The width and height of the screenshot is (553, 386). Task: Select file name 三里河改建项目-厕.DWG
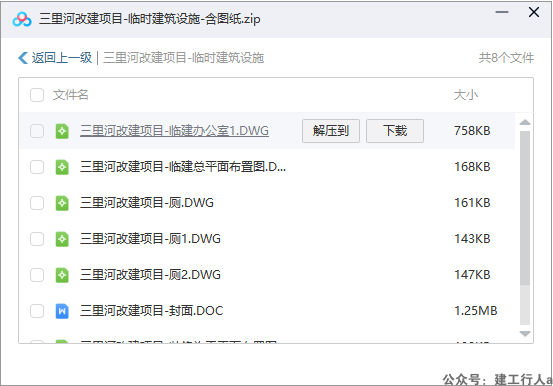[x=147, y=203]
